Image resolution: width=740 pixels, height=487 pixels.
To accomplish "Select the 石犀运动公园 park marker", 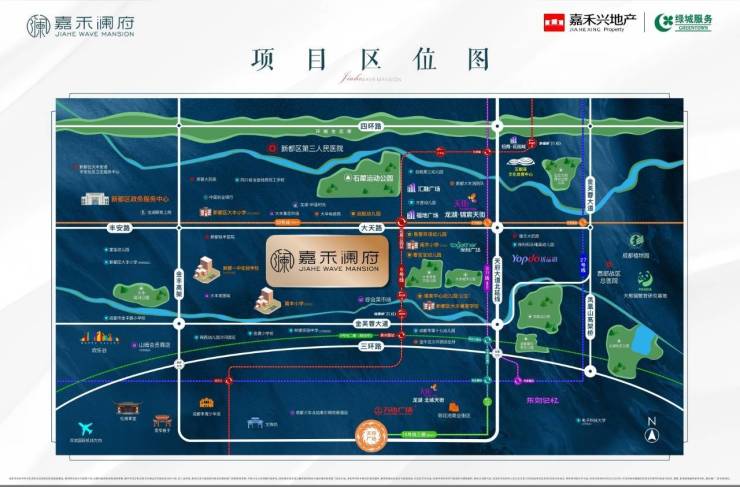I will pyautogui.click(x=347, y=178).
